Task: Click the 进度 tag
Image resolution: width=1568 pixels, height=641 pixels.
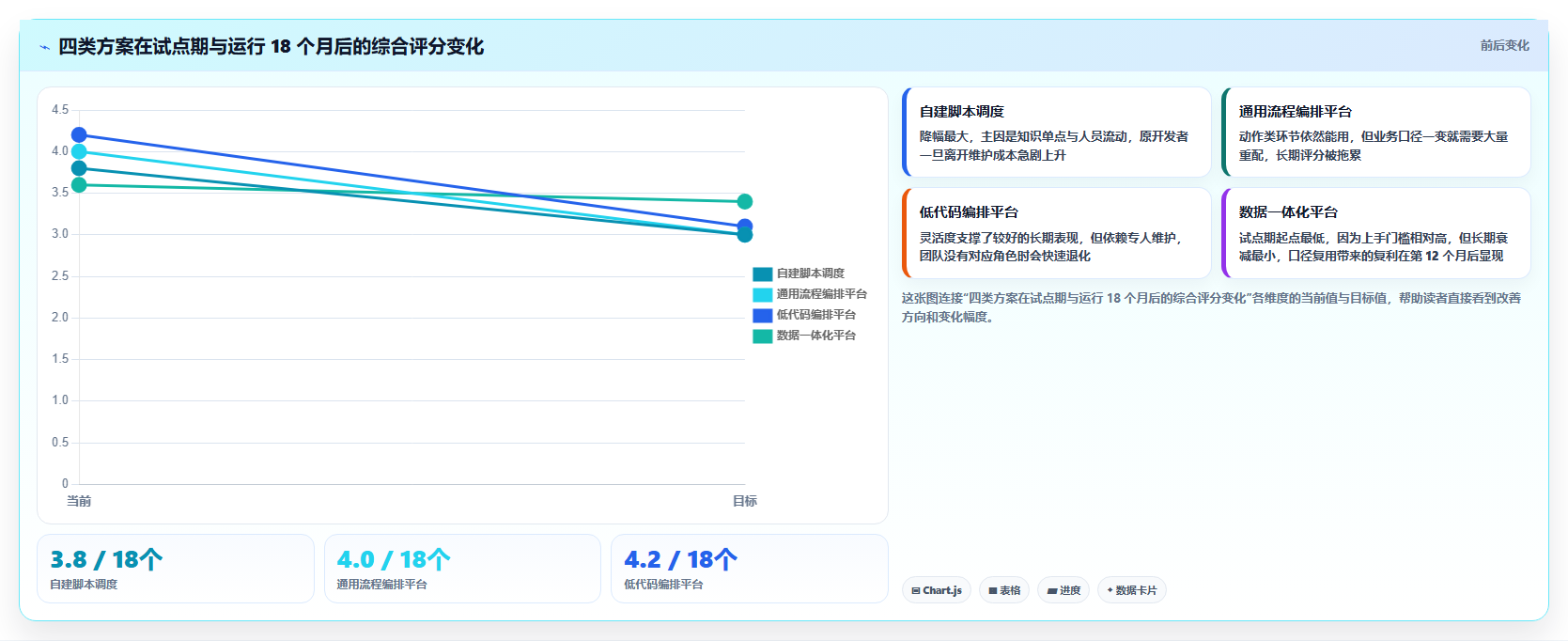Action: pyautogui.click(x=1063, y=590)
